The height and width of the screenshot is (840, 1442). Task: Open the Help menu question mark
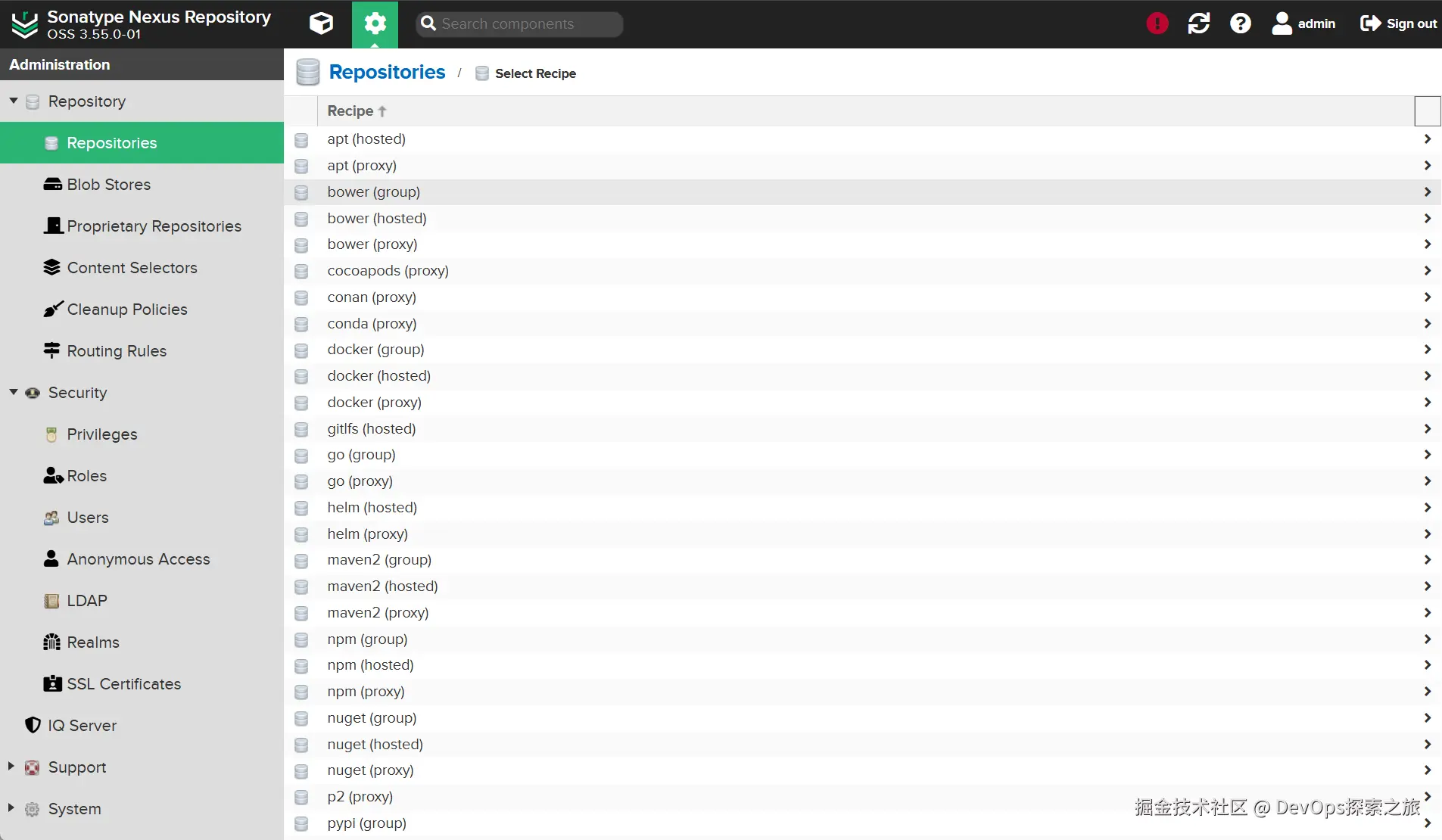coord(1241,23)
